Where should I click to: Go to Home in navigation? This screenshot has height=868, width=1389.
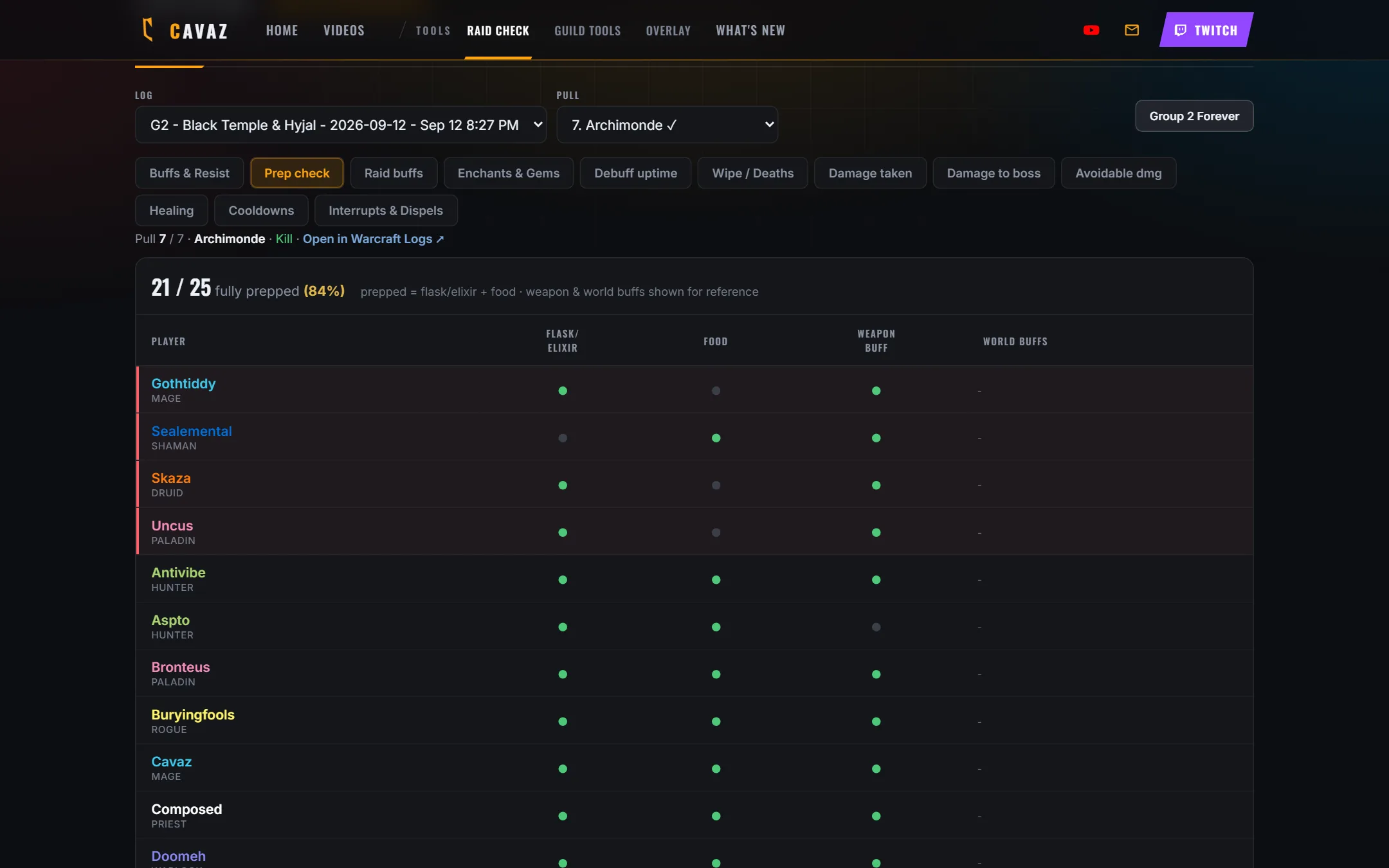point(282,30)
